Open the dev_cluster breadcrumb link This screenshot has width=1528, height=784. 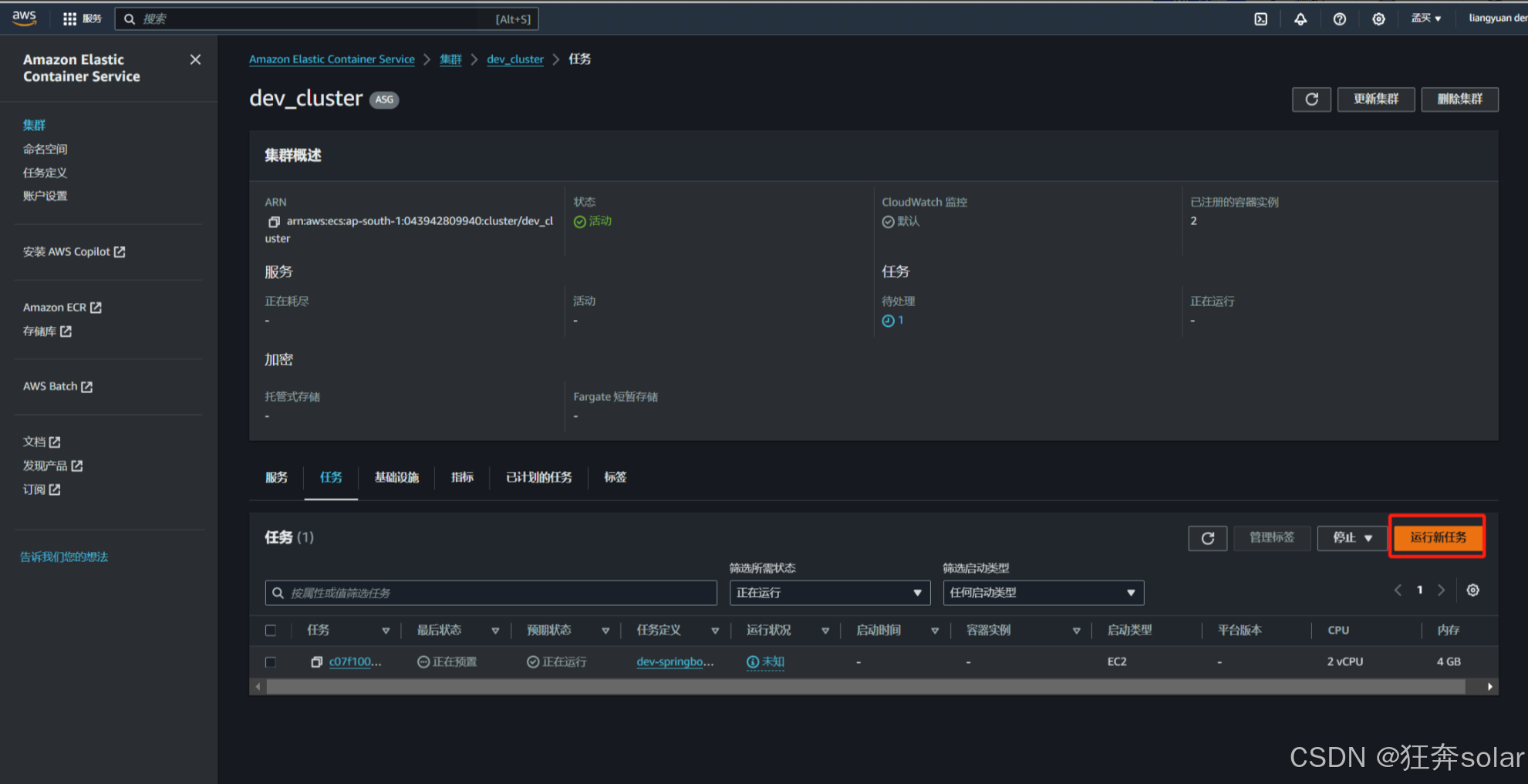click(x=515, y=59)
